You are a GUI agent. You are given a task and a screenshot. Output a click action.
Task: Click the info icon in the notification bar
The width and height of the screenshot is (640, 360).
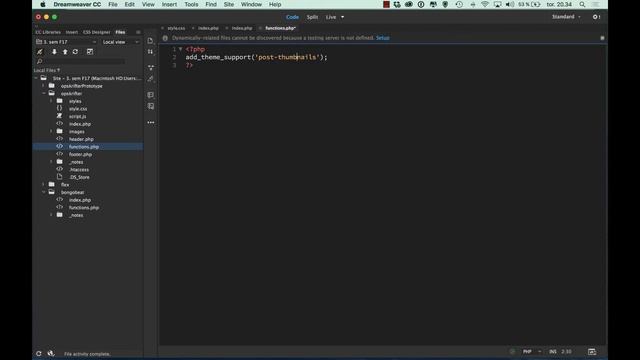tap(165, 38)
